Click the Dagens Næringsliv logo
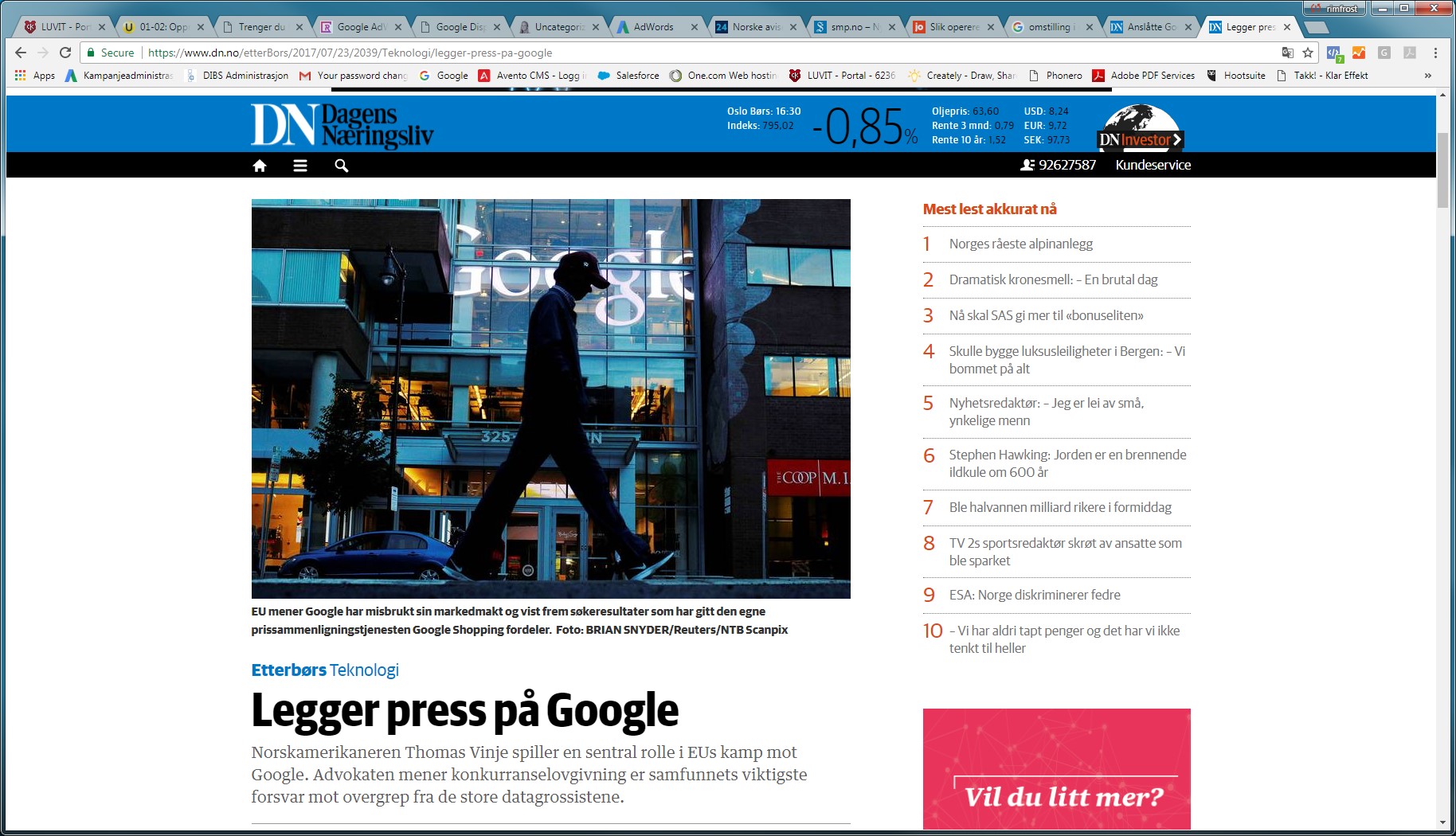Image resolution: width=1456 pixels, height=836 pixels. tap(342, 125)
